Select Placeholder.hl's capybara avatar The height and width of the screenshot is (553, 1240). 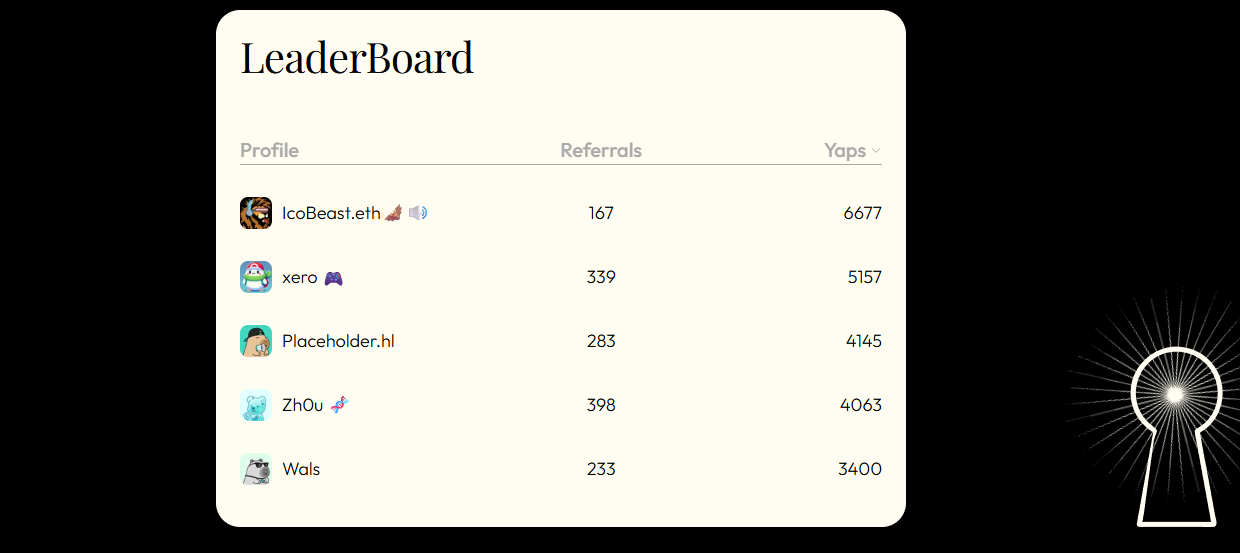pos(256,341)
